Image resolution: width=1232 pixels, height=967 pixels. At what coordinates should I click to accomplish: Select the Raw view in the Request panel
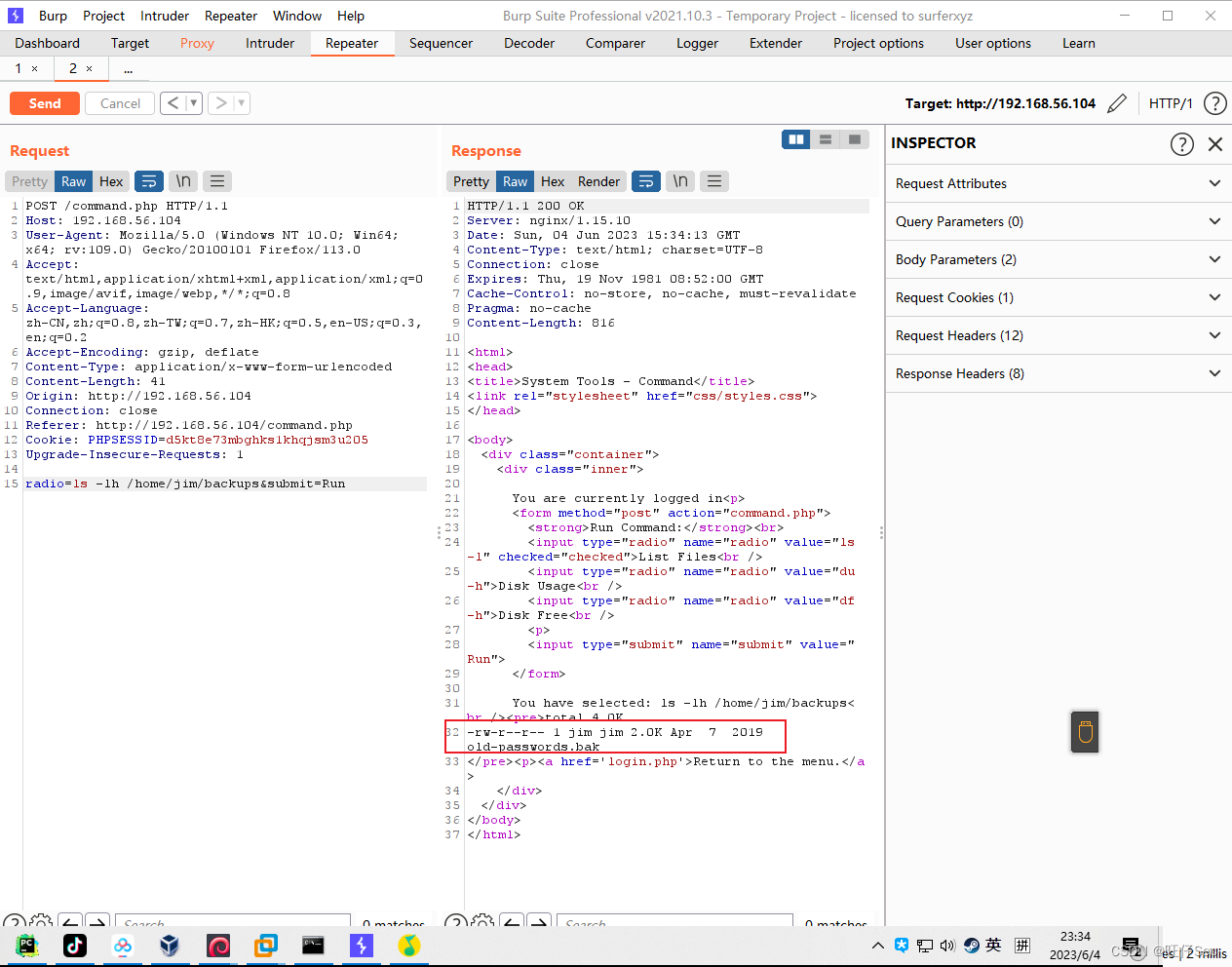pyautogui.click(x=73, y=181)
